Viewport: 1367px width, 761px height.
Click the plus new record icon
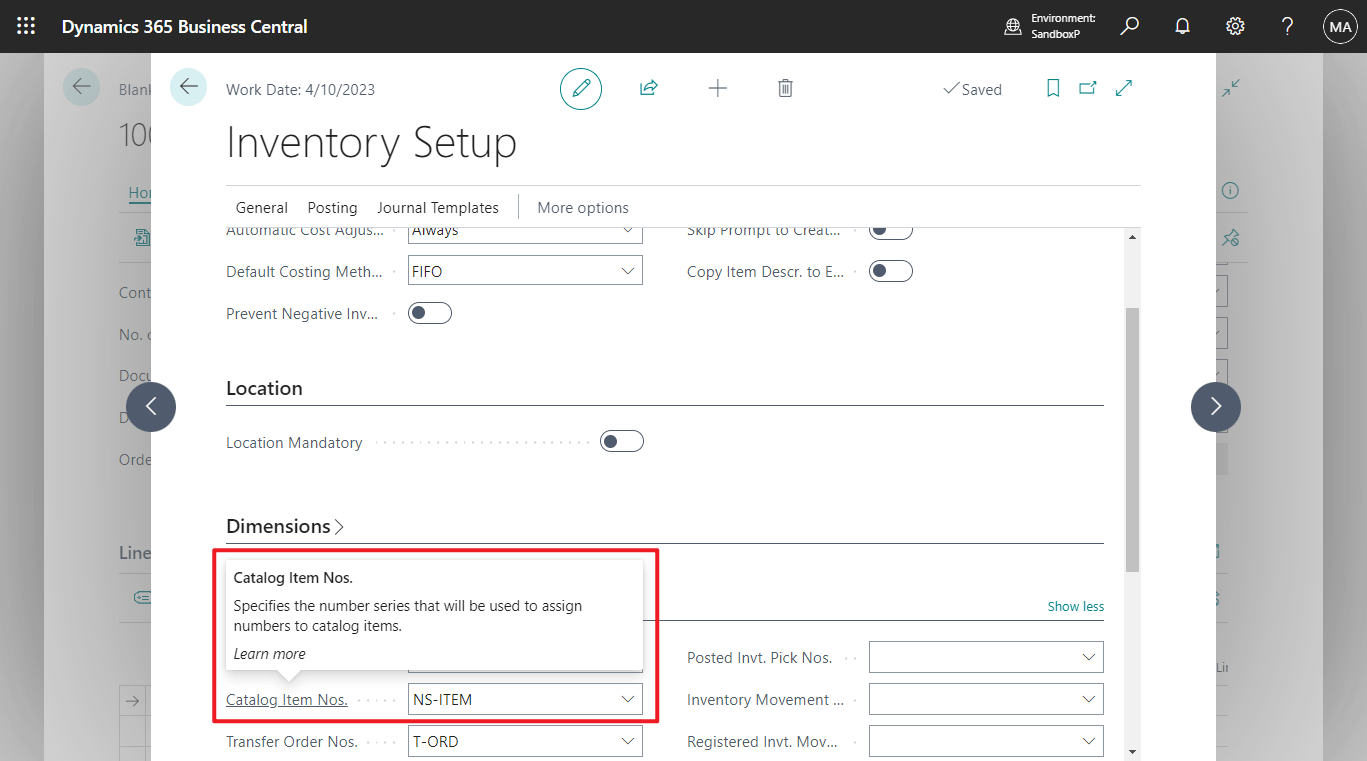point(717,88)
